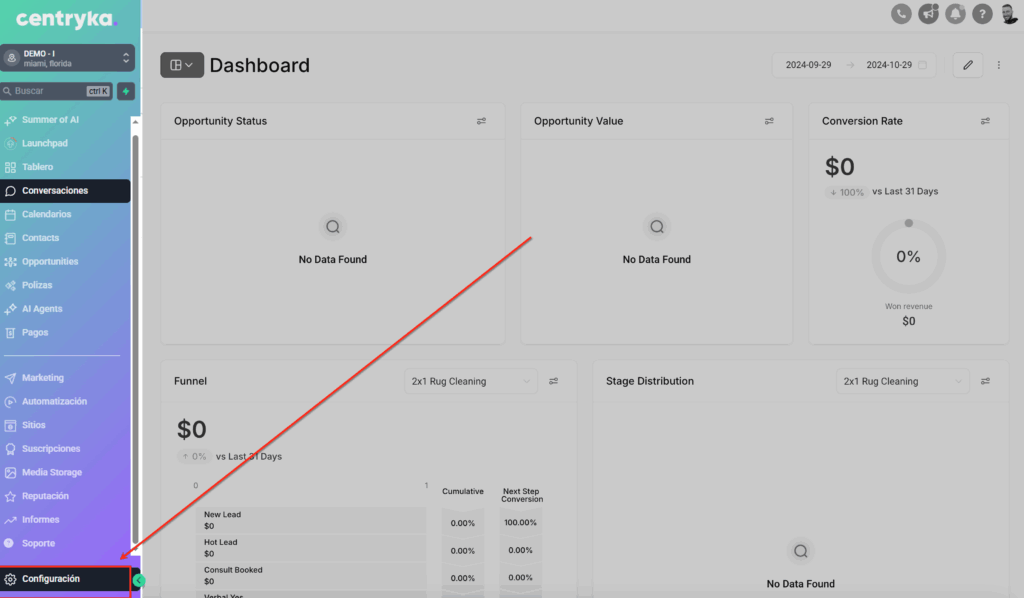Click the help question mark icon
Screen dimensions: 1024x598
click(983, 14)
